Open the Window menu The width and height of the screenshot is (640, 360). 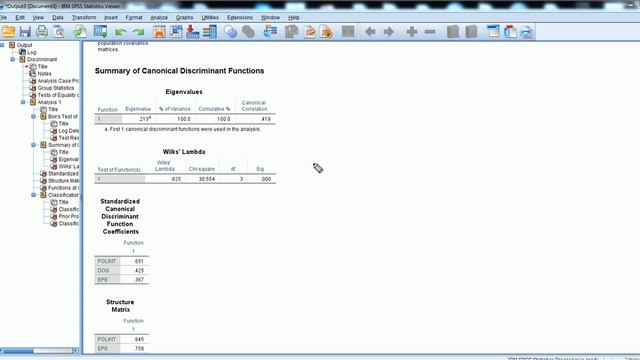point(270,18)
